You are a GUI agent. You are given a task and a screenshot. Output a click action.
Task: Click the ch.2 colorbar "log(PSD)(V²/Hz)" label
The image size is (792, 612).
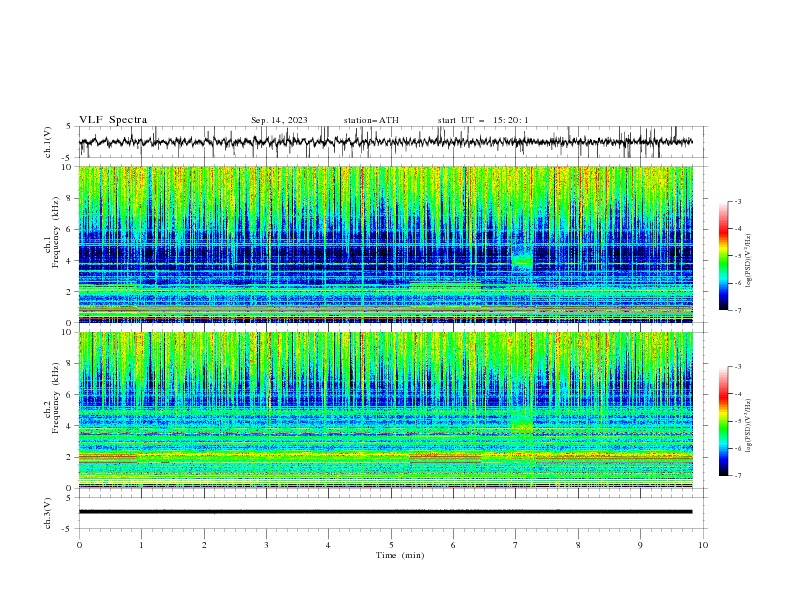point(749,426)
